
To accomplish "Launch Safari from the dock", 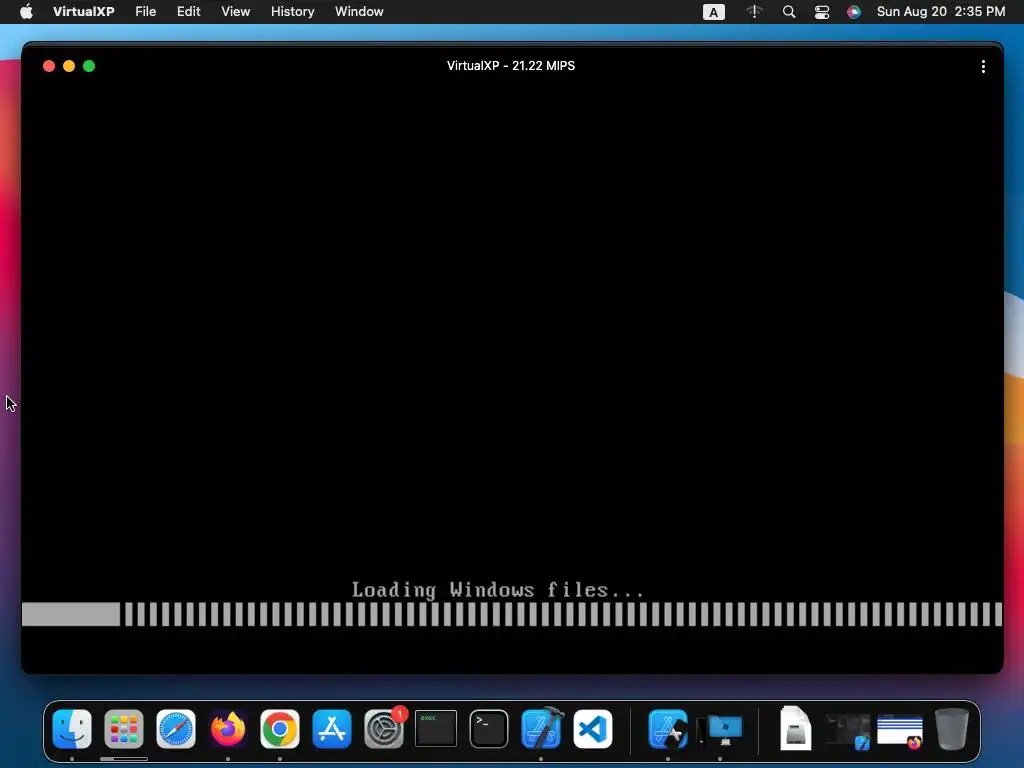I will pos(176,729).
